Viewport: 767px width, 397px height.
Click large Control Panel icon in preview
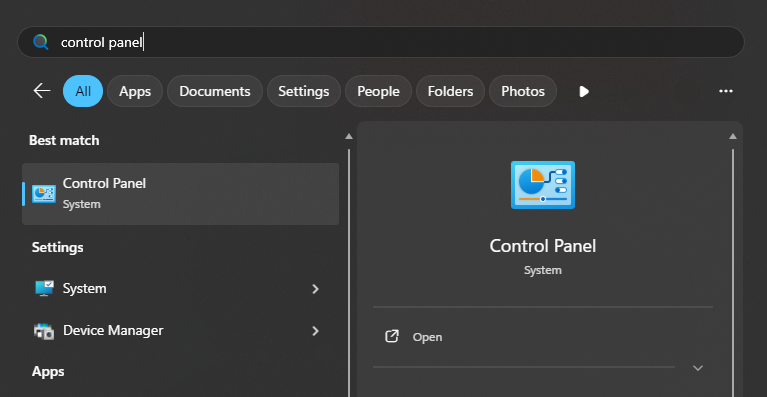[x=542, y=185]
